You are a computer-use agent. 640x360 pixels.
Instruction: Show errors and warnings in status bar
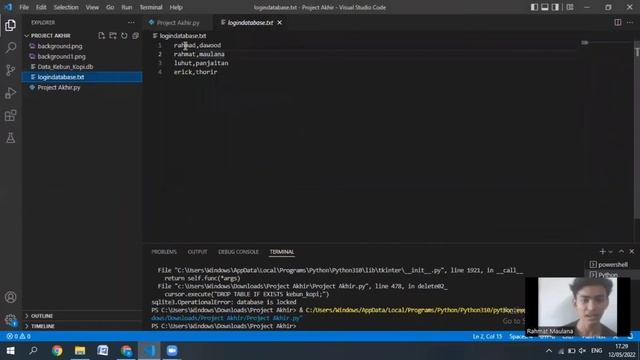tap(18, 336)
